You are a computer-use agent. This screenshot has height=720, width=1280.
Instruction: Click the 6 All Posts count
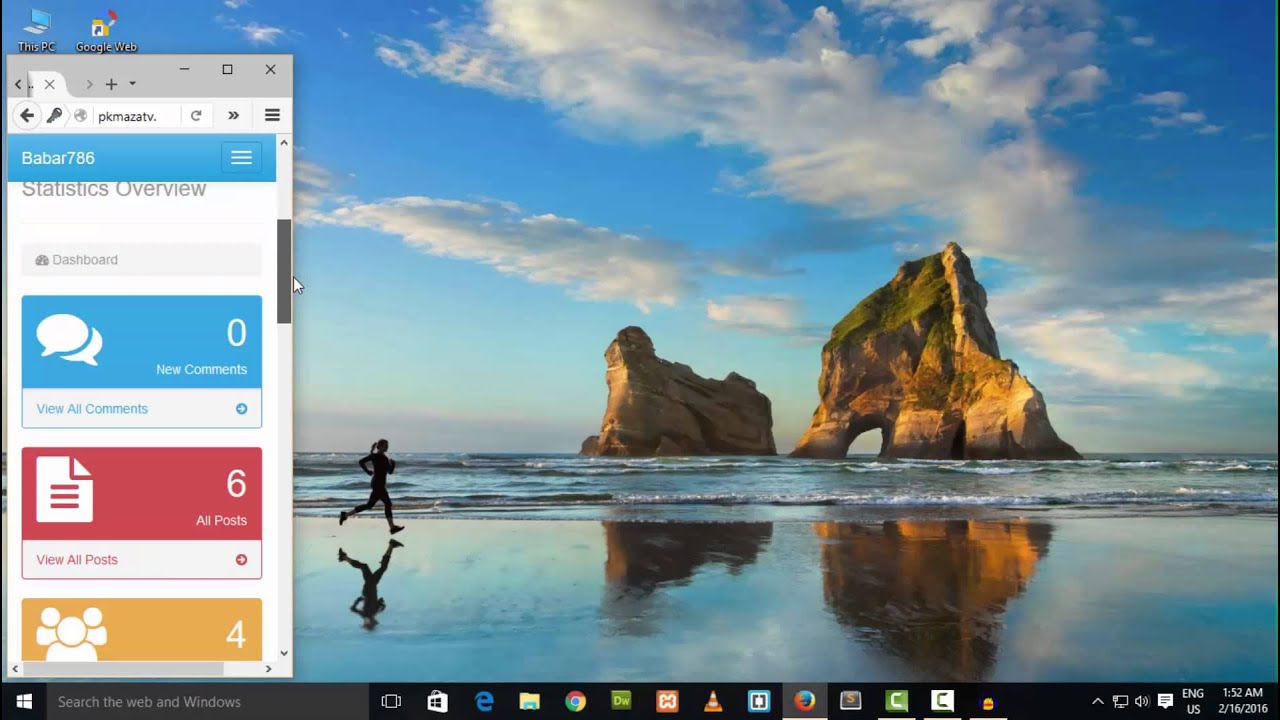point(236,484)
